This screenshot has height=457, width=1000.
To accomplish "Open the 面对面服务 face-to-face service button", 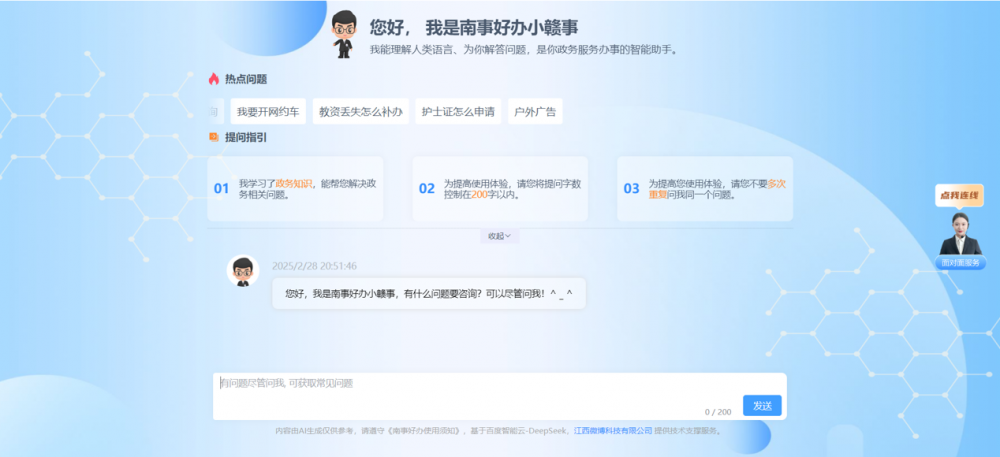I will 960,263.
